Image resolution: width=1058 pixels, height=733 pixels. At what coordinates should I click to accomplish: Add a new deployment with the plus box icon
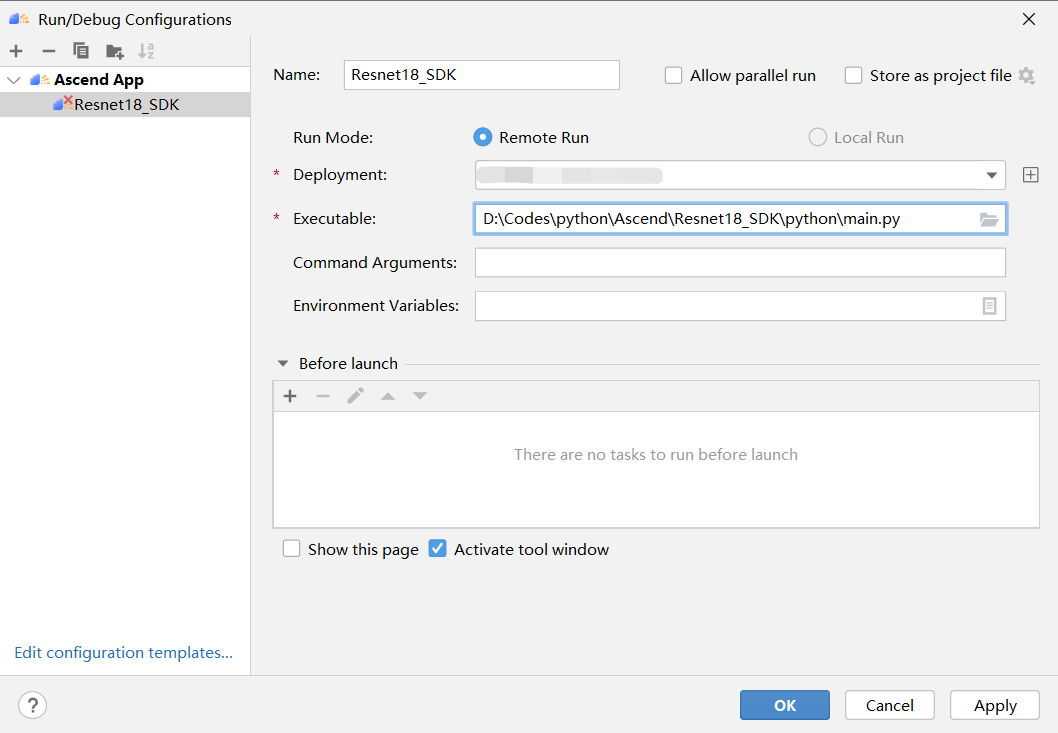click(1030, 175)
